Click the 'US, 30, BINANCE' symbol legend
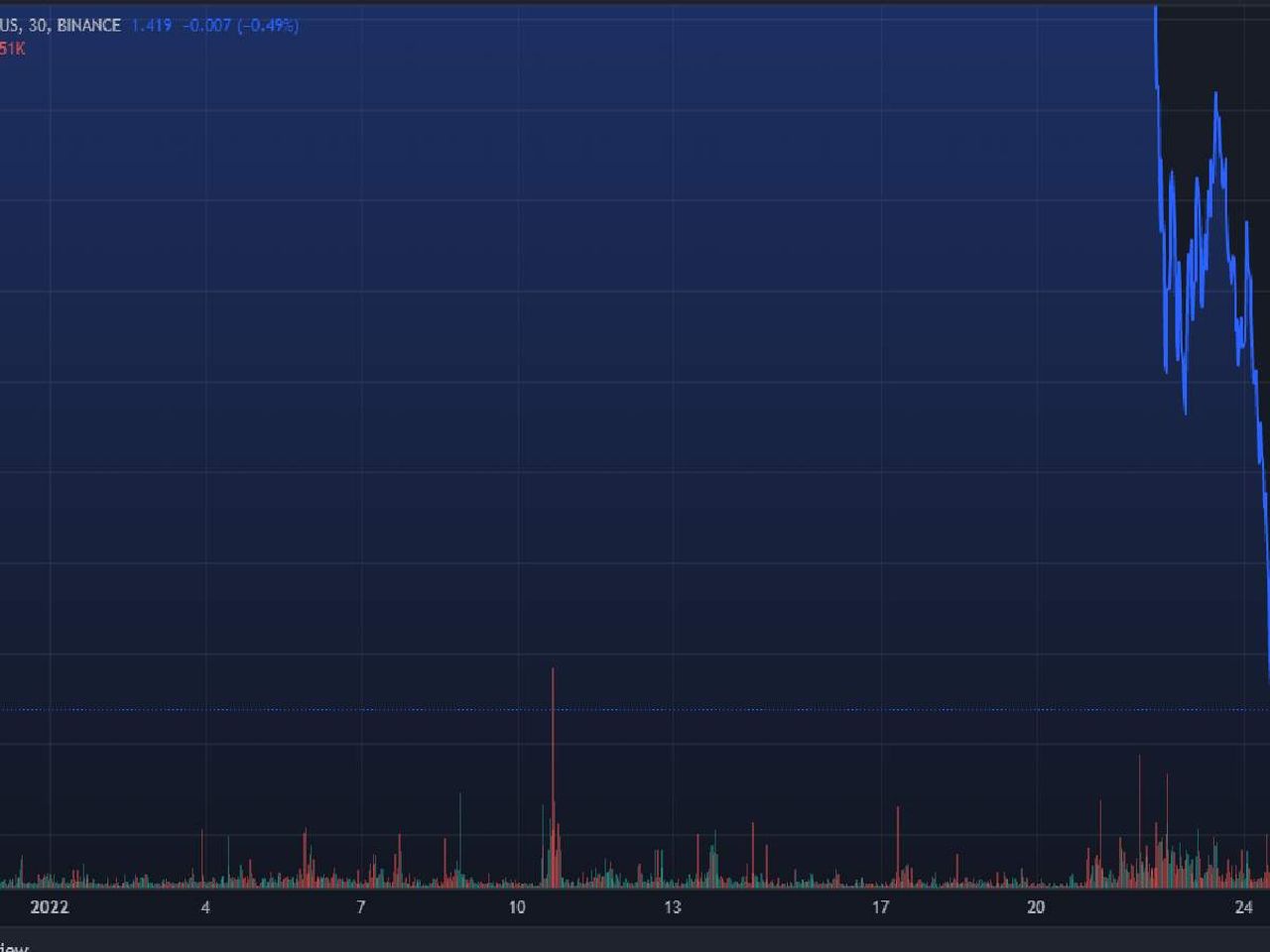Screen dimensions: 1270x952 (61, 25)
